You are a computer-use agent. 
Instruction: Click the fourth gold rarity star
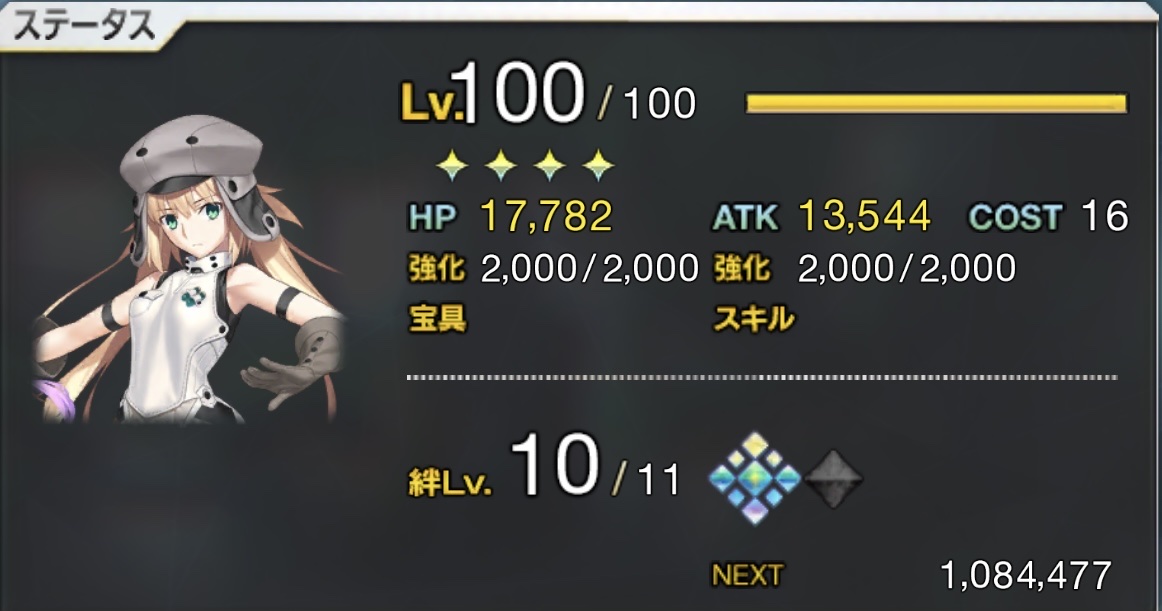pos(598,165)
